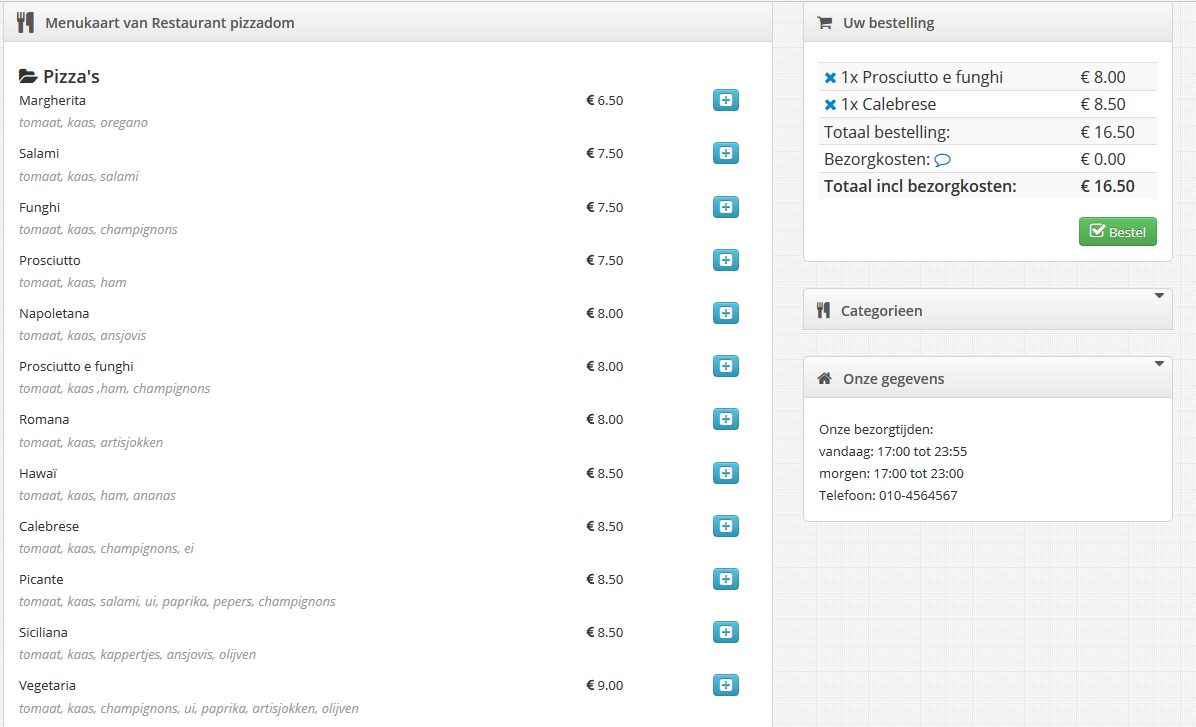Image resolution: width=1196 pixels, height=727 pixels.
Task: Remove Prosciutto e funghi from order
Action: click(831, 77)
